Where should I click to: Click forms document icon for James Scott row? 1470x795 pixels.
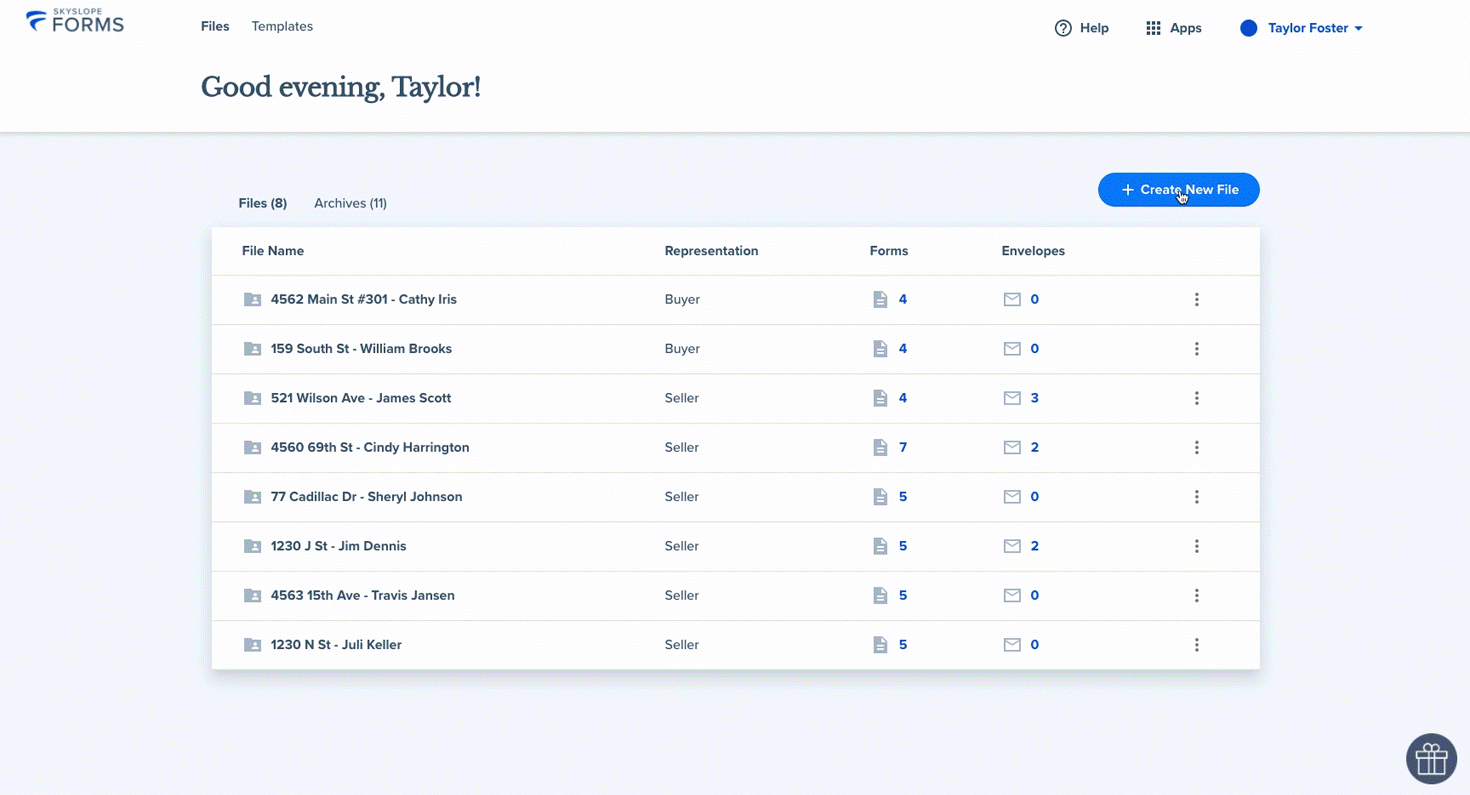(x=880, y=398)
